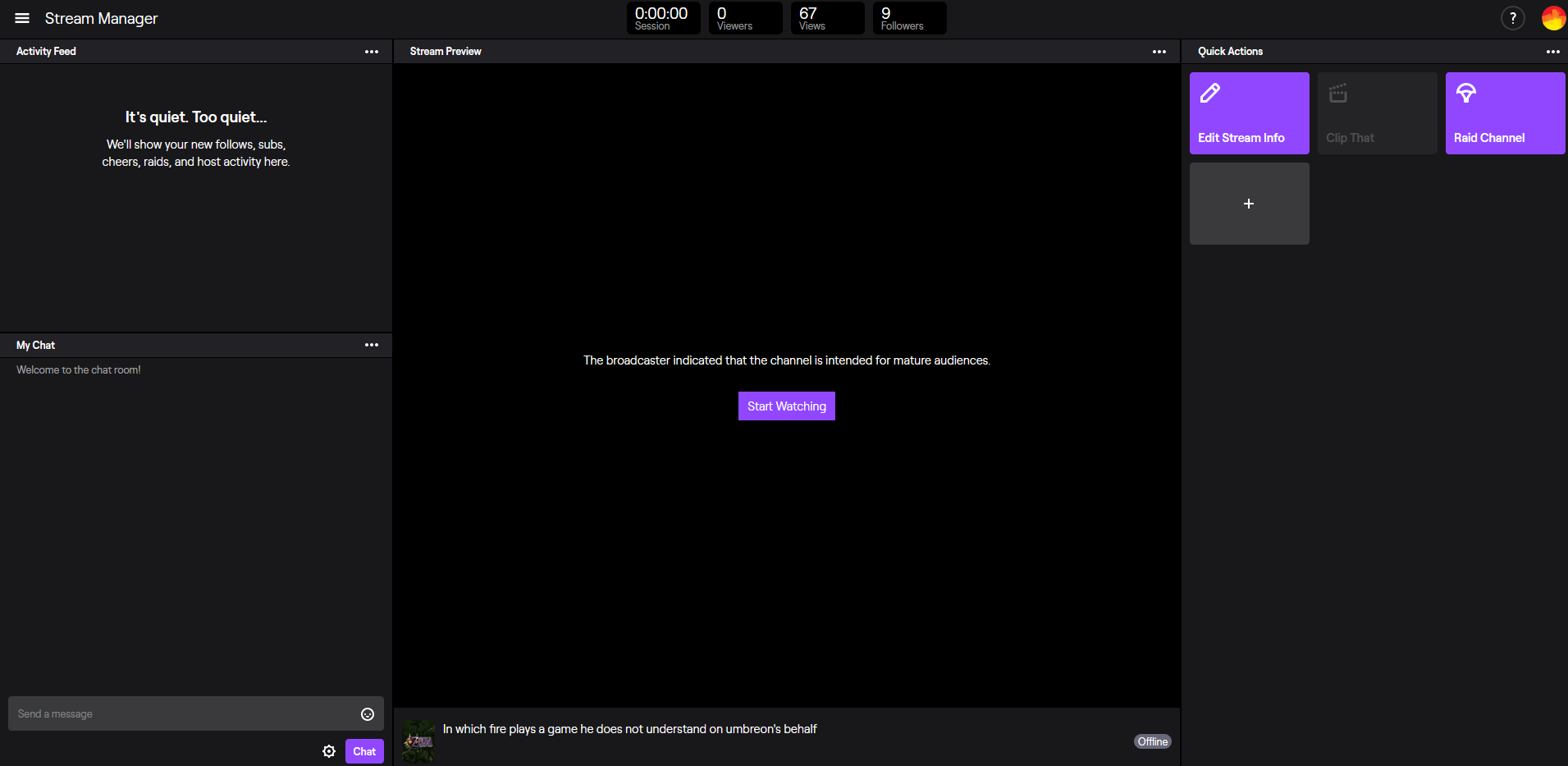Click Start Watching on stream preview
The width and height of the screenshot is (1568, 766).
click(787, 406)
